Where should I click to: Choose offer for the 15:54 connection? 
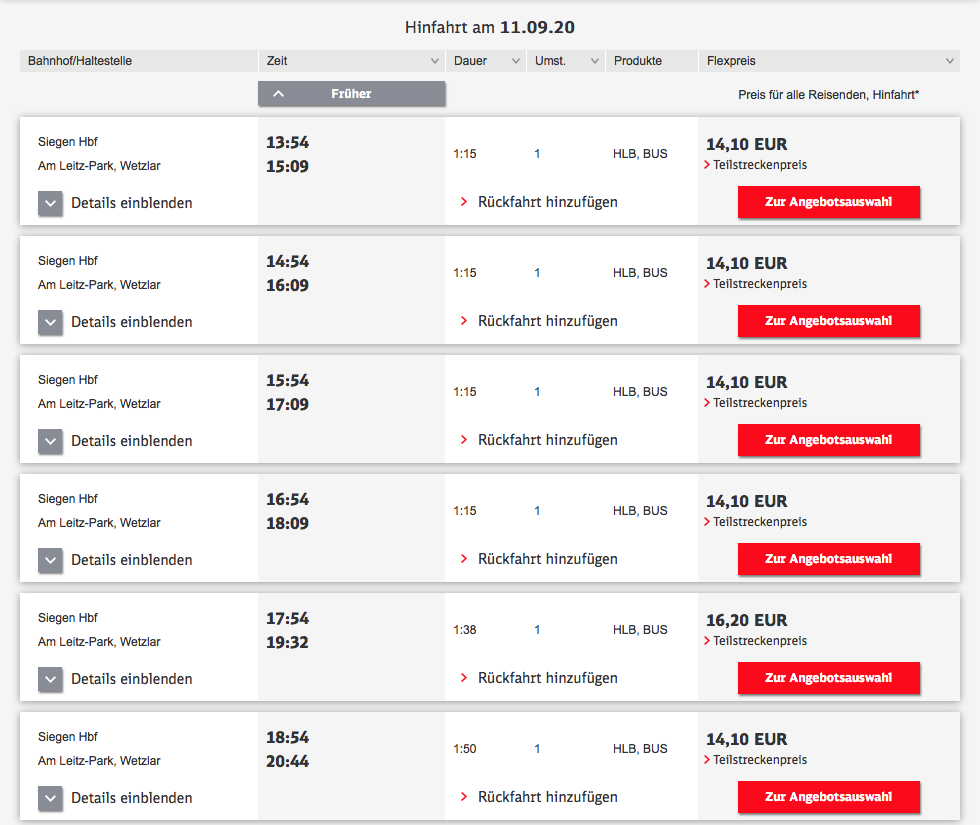(x=828, y=440)
